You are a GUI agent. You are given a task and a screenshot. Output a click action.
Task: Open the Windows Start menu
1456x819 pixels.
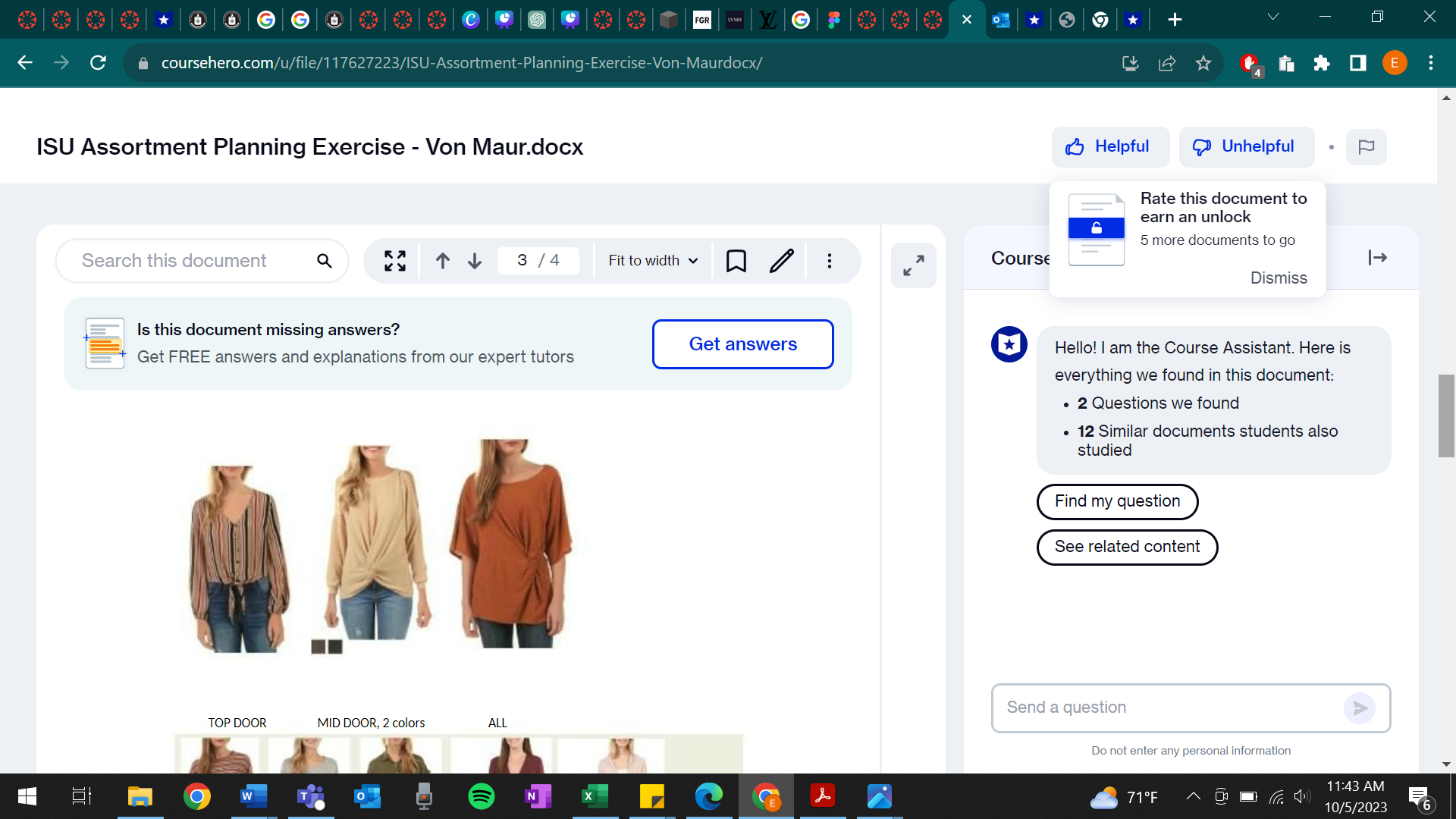[27, 796]
